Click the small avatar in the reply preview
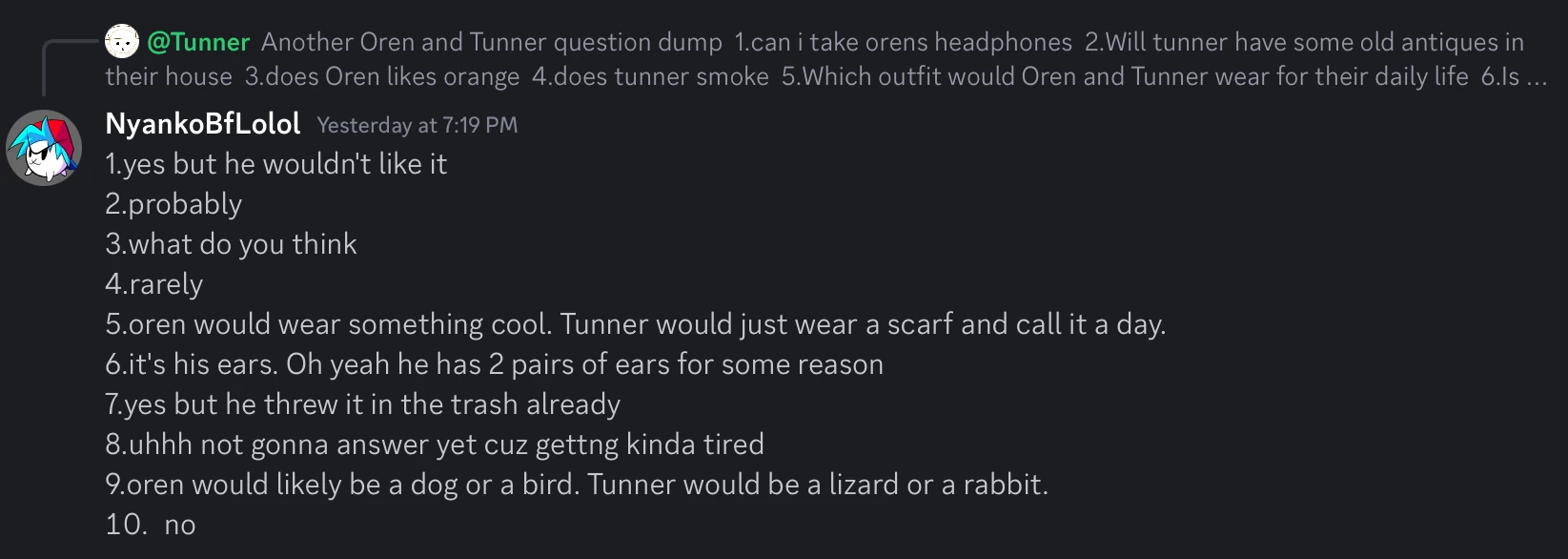The height and width of the screenshot is (559, 1568). 122,42
